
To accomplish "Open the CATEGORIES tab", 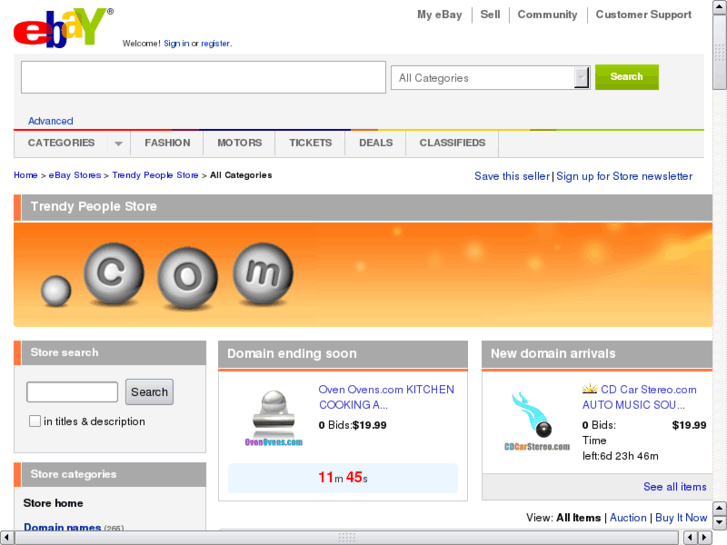I will pyautogui.click(x=61, y=143).
